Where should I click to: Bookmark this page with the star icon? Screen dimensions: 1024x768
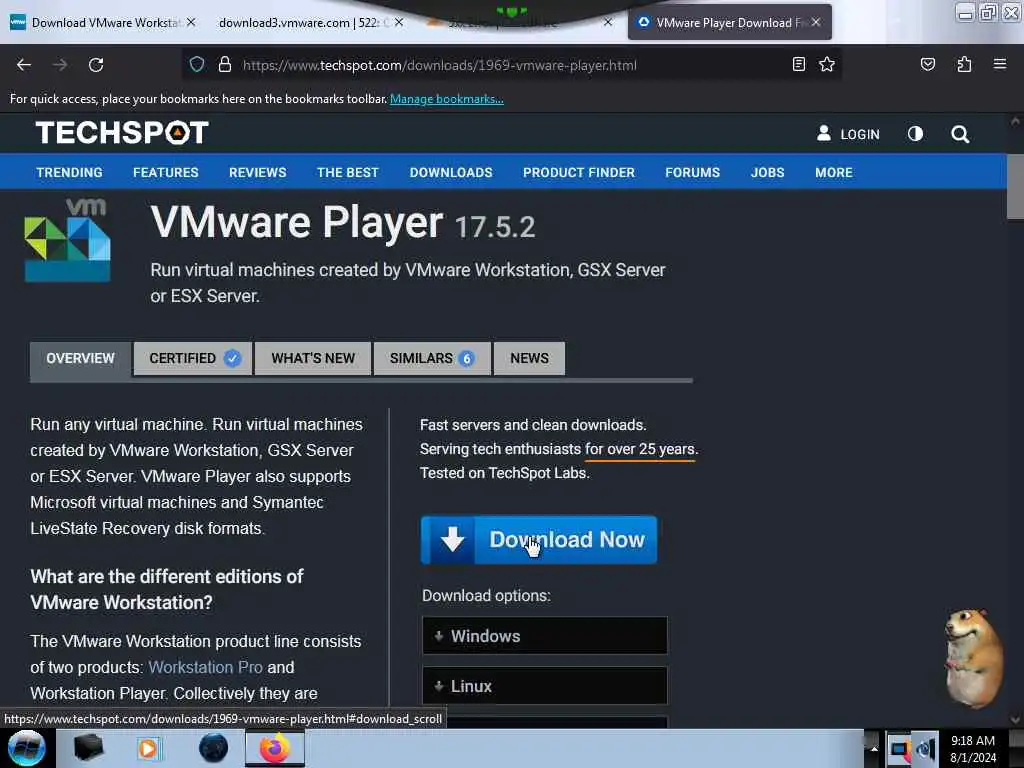click(x=827, y=64)
